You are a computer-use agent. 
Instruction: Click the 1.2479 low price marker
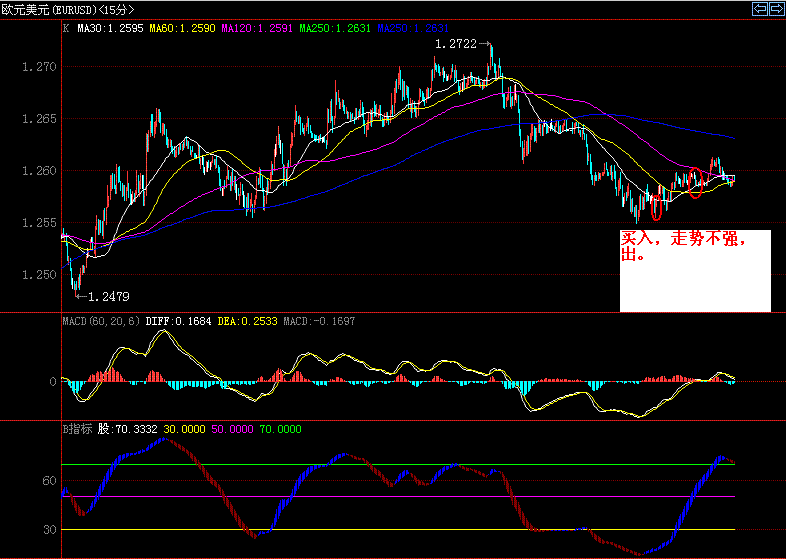point(103,297)
